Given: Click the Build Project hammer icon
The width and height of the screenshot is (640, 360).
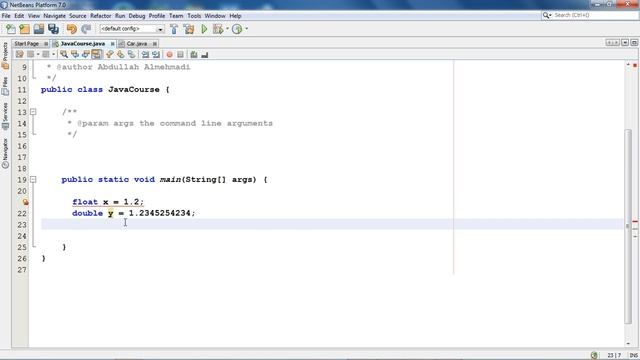Looking at the screenshot, I should click(x=174, y=29).
